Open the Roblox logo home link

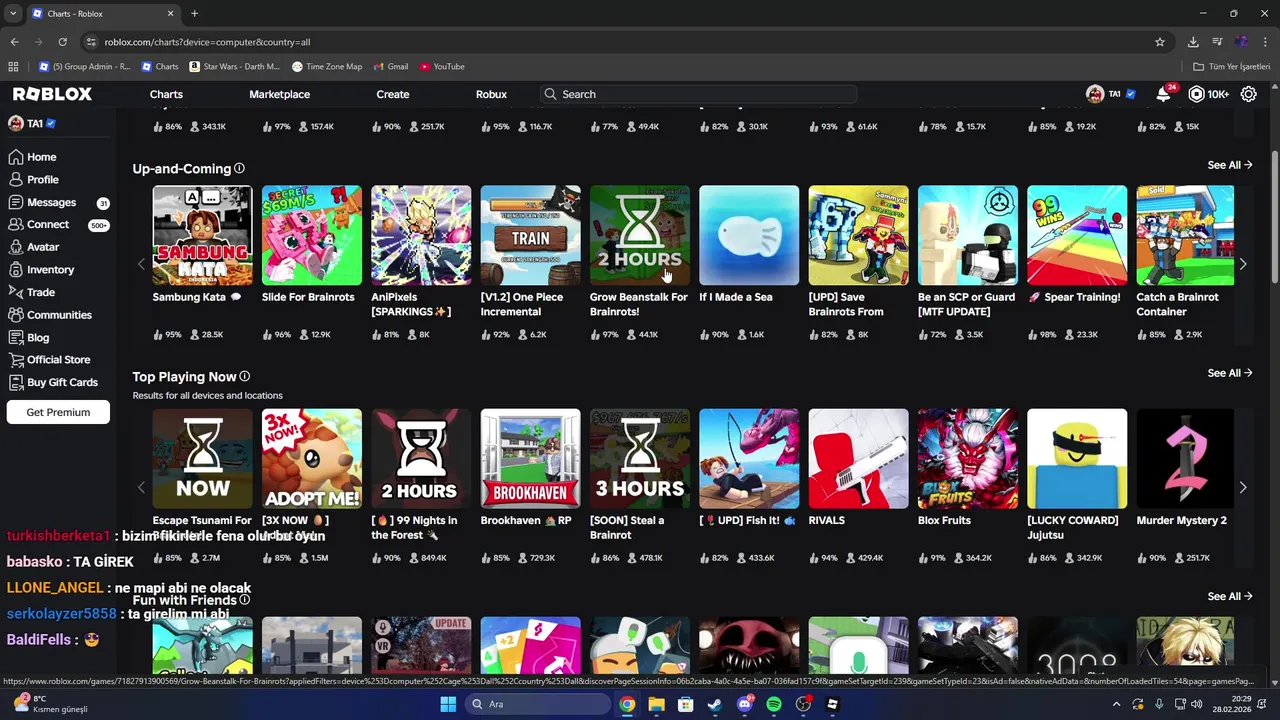[52, 94]
